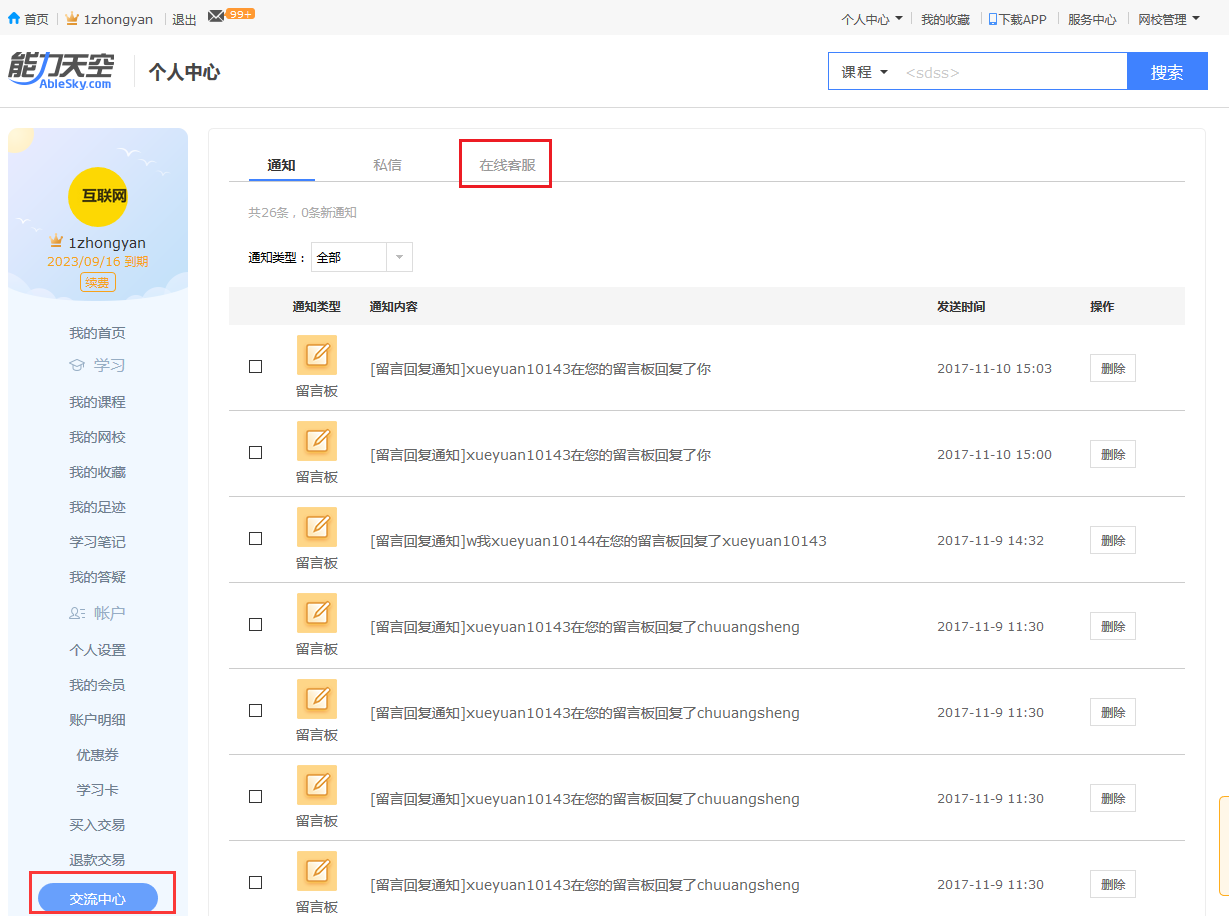Screen dimensions: 1229x916
Task: Click the blue 搜索 button
Action: pos(1166,72)
